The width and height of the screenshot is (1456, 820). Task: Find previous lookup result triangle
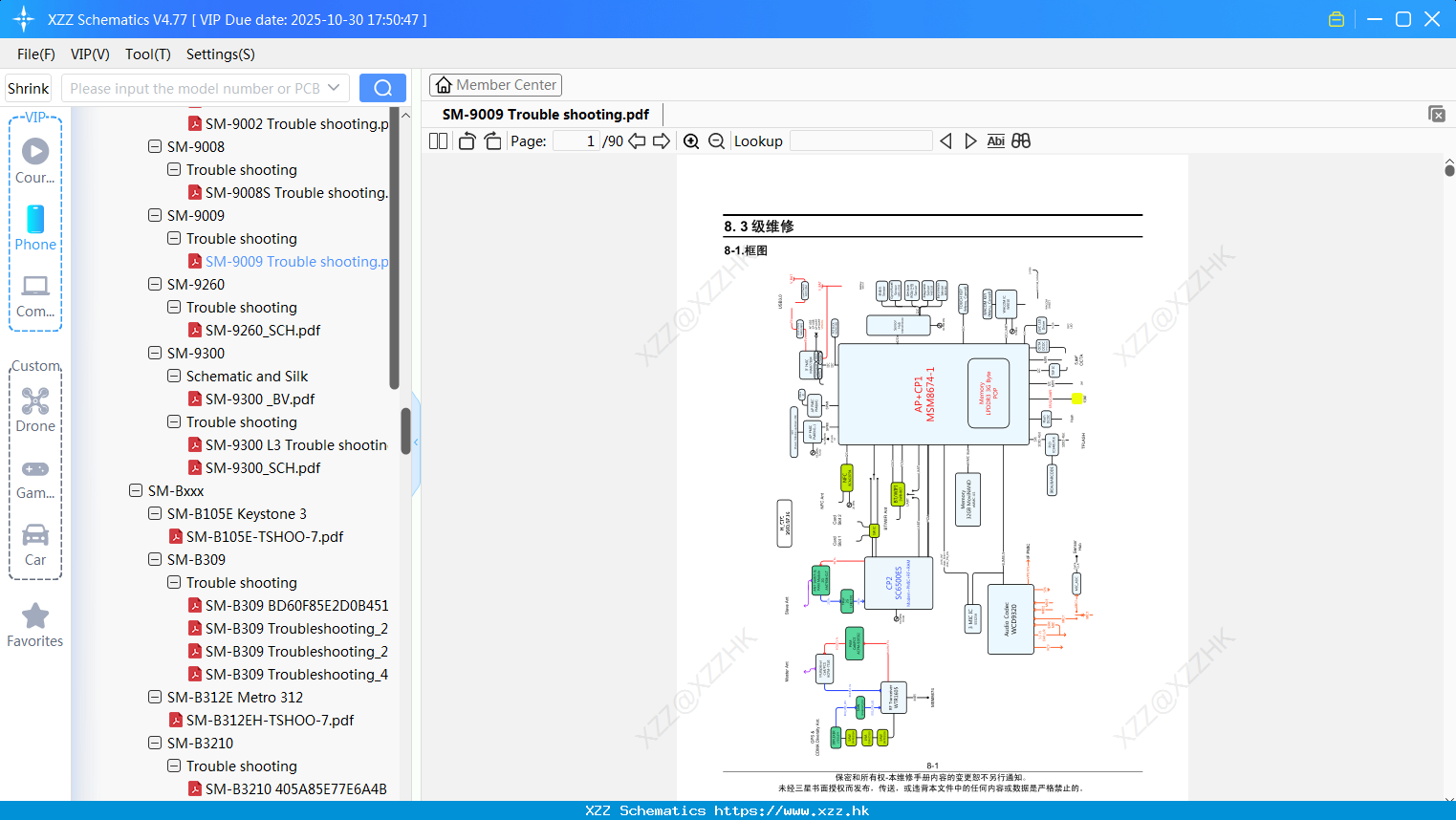tap(945, 141)
